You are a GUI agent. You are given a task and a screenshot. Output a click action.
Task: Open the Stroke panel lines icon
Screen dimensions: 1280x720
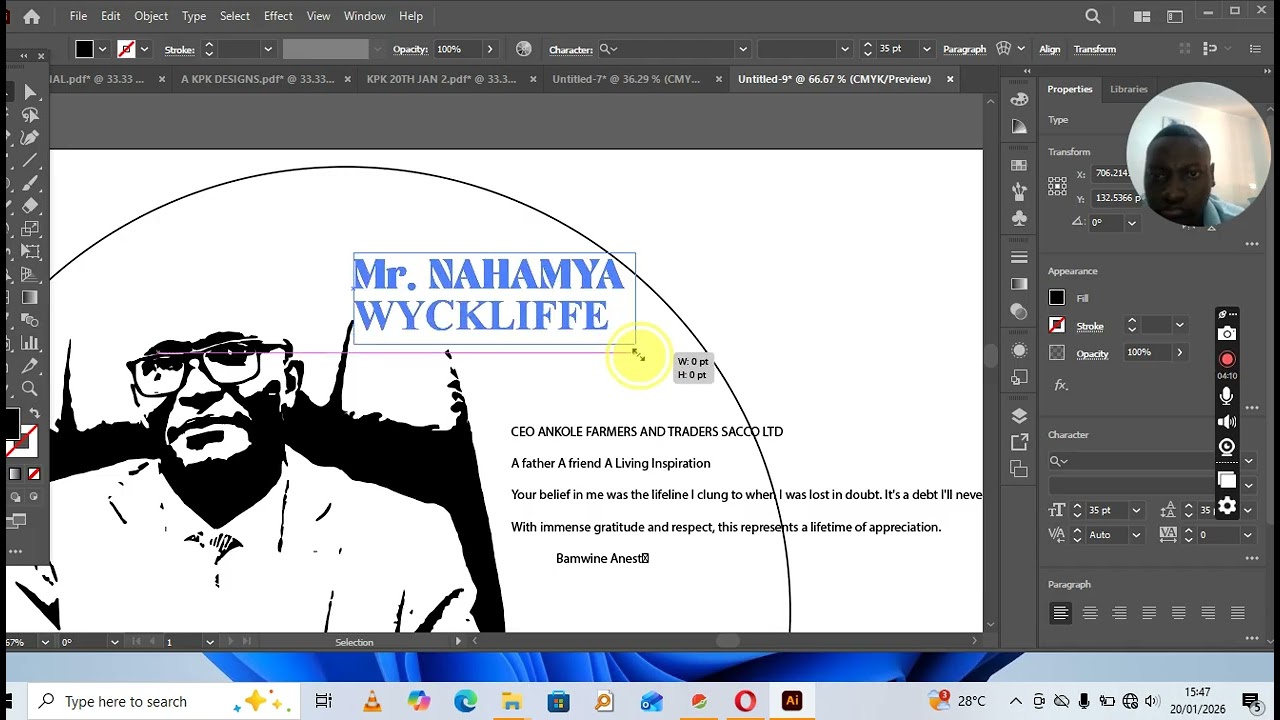tap(1019, 257)
